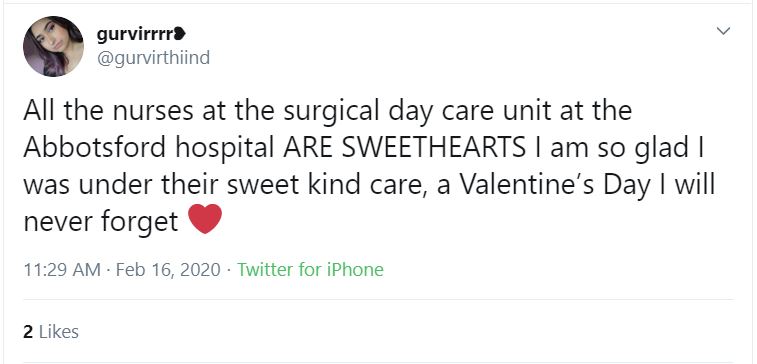The height and width of the screenshot is (364, 757).
Task: Click the capitalized word SWEETHEARTS
Action: 434,148
